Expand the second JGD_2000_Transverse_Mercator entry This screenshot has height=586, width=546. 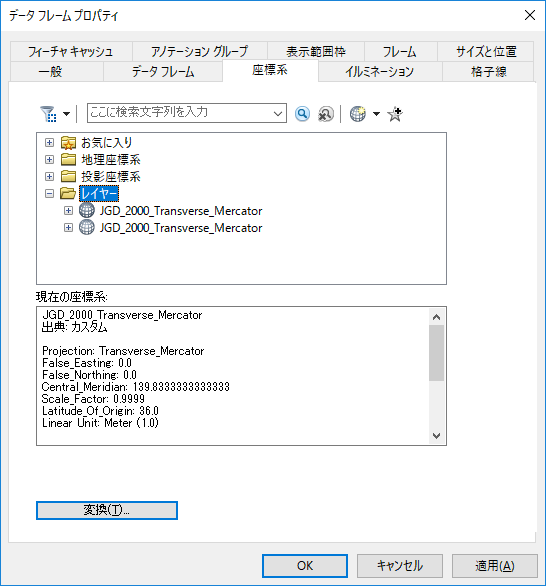pos(68,227)
